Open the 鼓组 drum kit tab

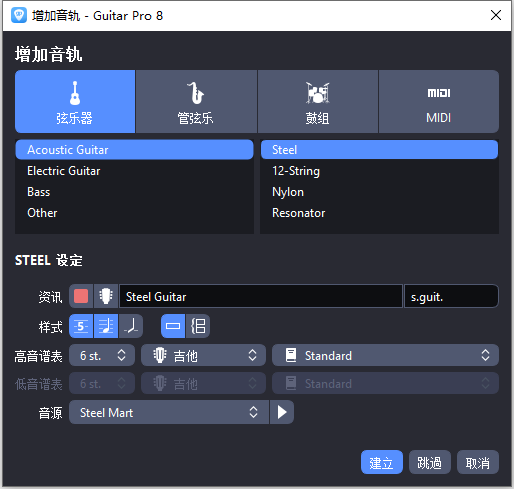click(x=318, y=101)
